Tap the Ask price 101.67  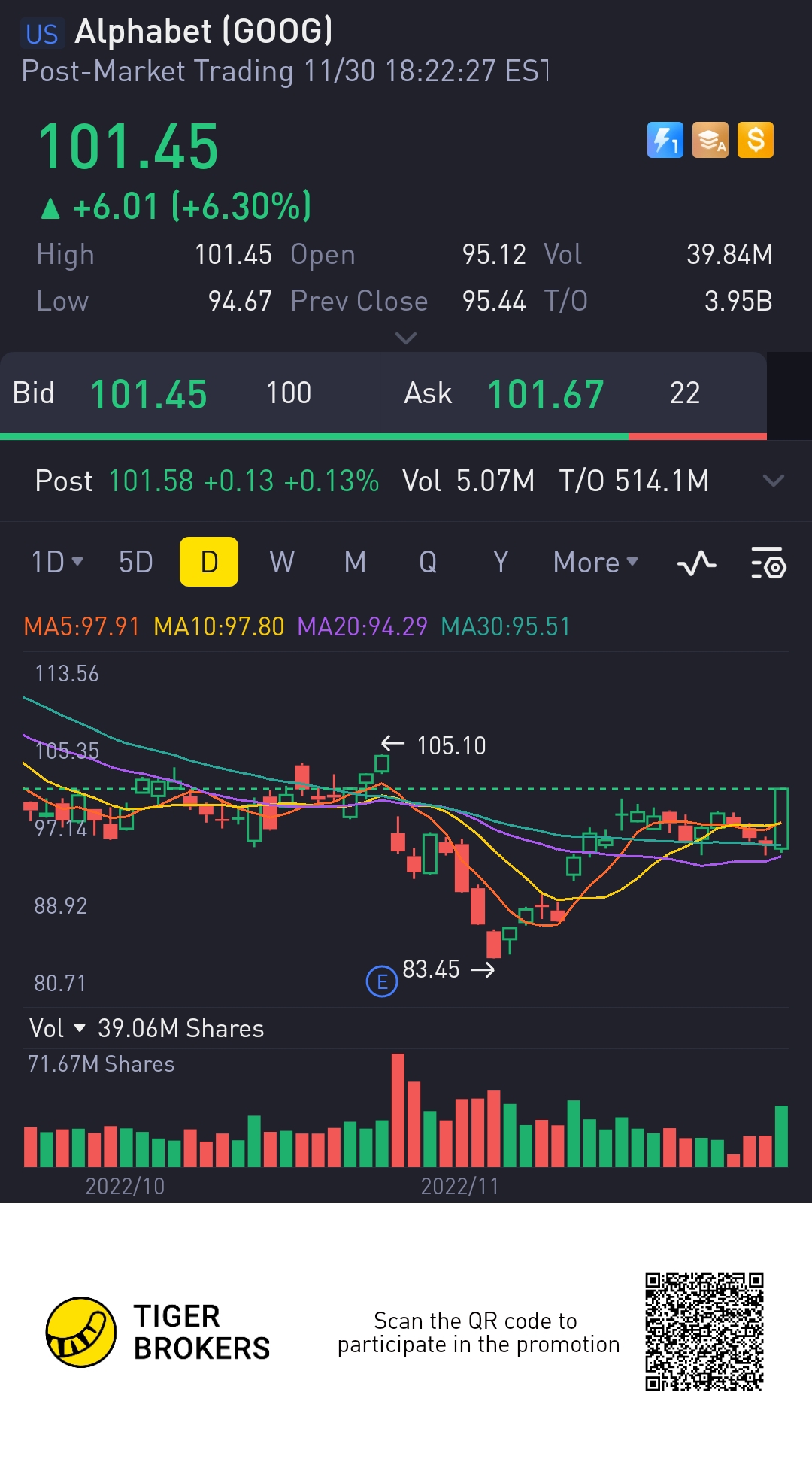546,394
